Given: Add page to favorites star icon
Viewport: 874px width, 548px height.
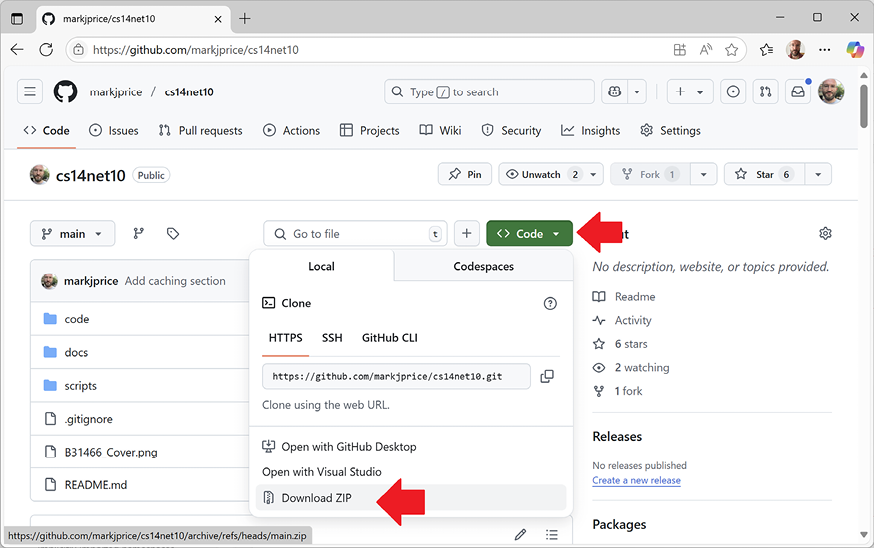Looking at the screenshot, I should (x=731, y=50).
